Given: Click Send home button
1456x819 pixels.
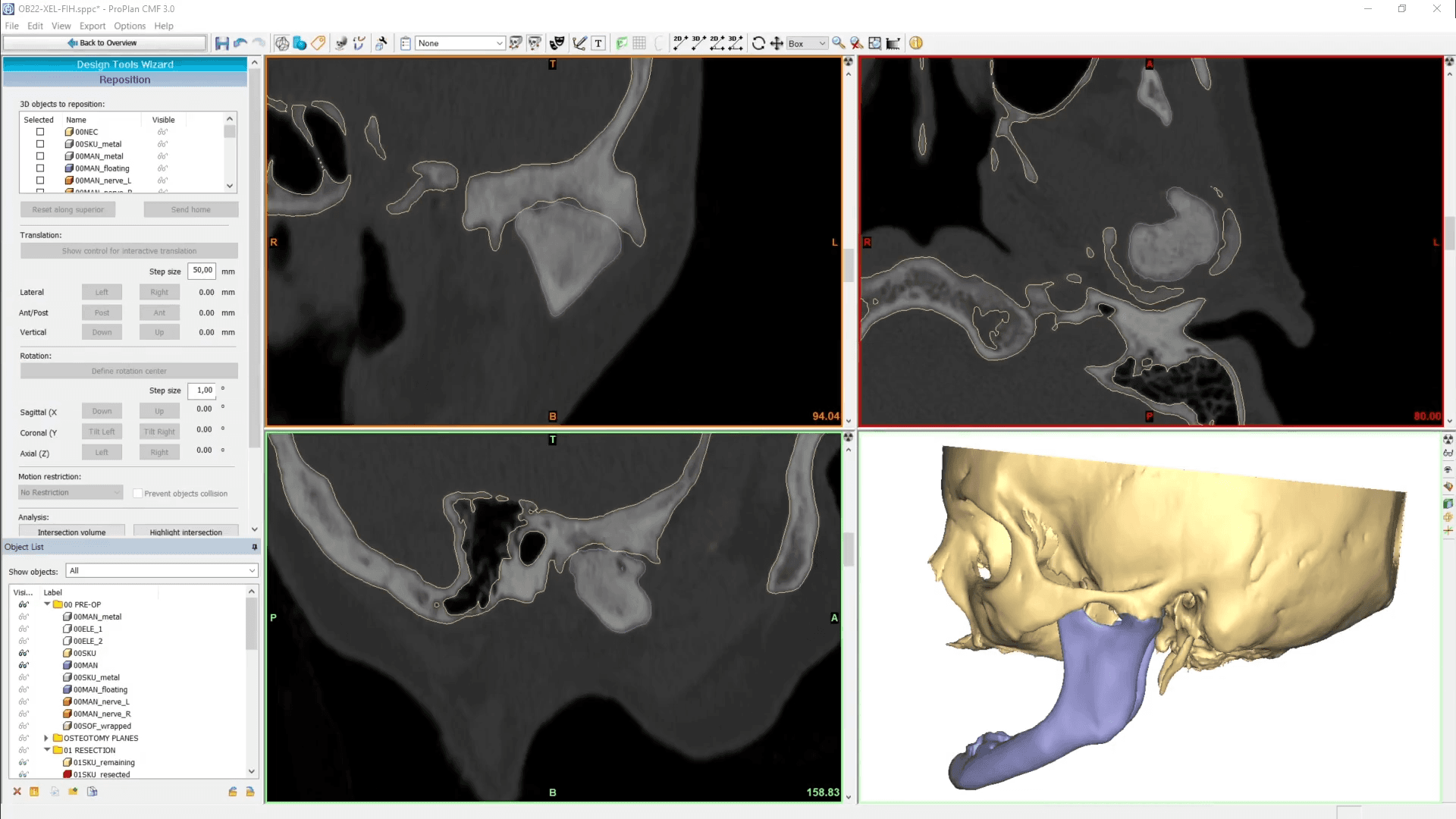Looking at the screenshot, I should pyautogui.click(x=191, y=209).
